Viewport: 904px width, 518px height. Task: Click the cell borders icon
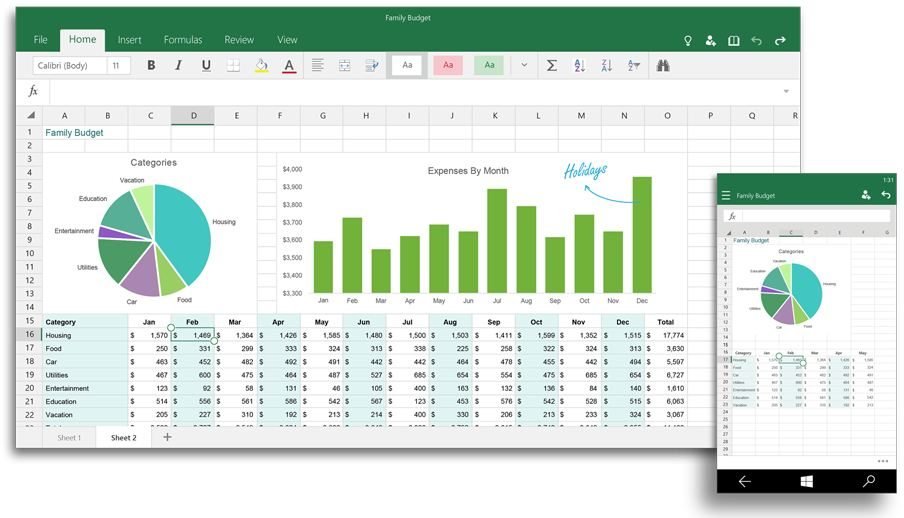point(233,65)
